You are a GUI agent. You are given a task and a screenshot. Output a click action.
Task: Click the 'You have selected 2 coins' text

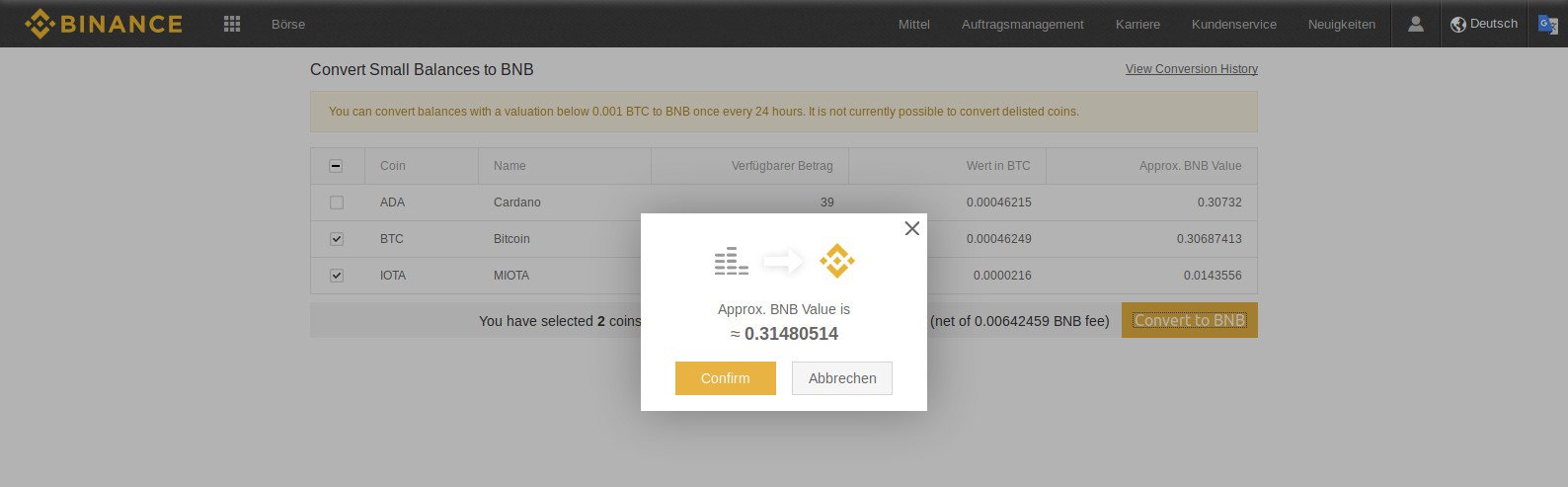(560, 321)
